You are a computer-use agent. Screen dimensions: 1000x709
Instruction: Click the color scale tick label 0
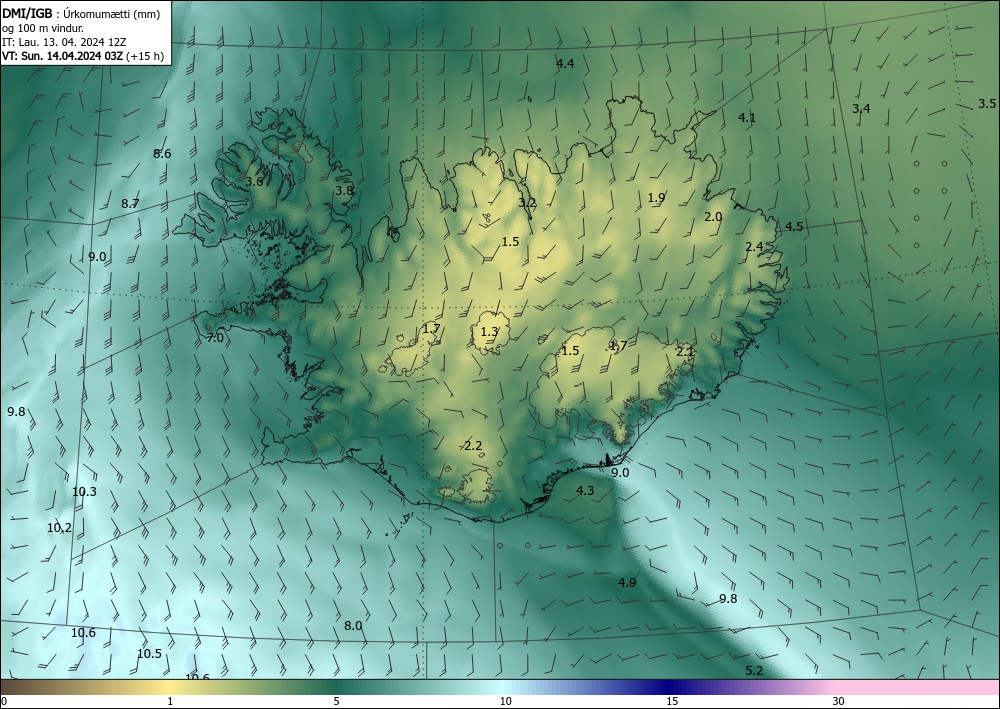4,702
